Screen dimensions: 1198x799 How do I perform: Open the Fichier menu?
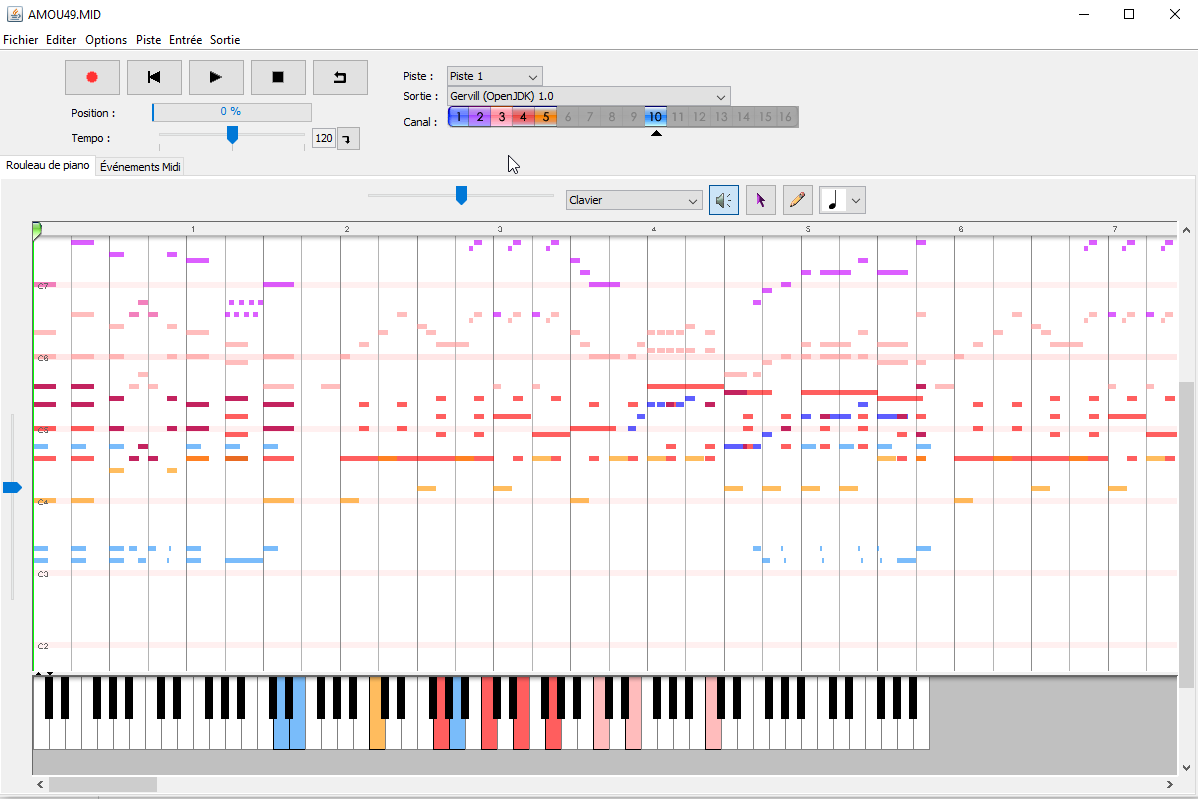tap(20, 40)
